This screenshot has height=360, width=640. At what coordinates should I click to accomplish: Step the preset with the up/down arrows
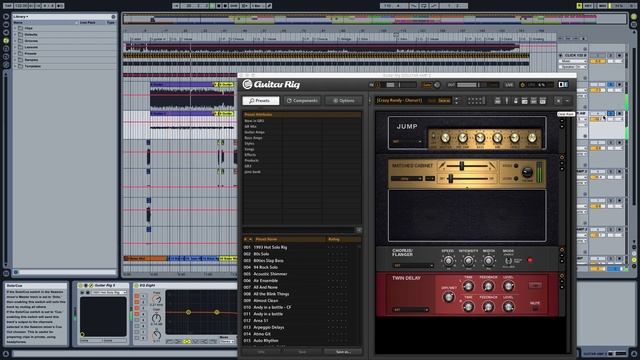[x=456, y=100]
